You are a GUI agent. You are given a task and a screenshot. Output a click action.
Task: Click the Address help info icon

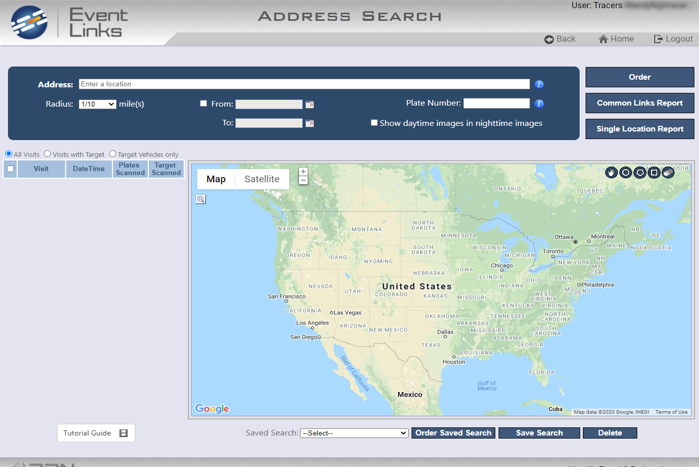tap(539, 85)
